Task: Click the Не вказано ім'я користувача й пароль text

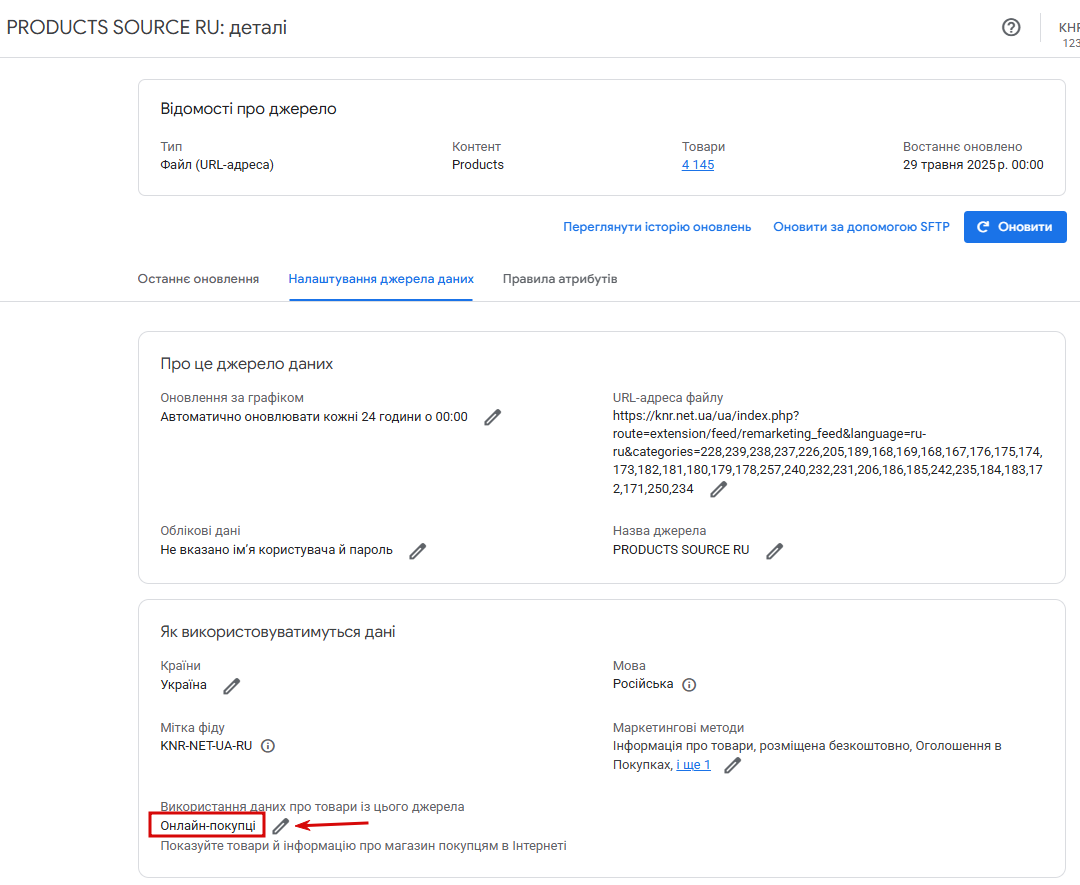Action: (276, 550)
